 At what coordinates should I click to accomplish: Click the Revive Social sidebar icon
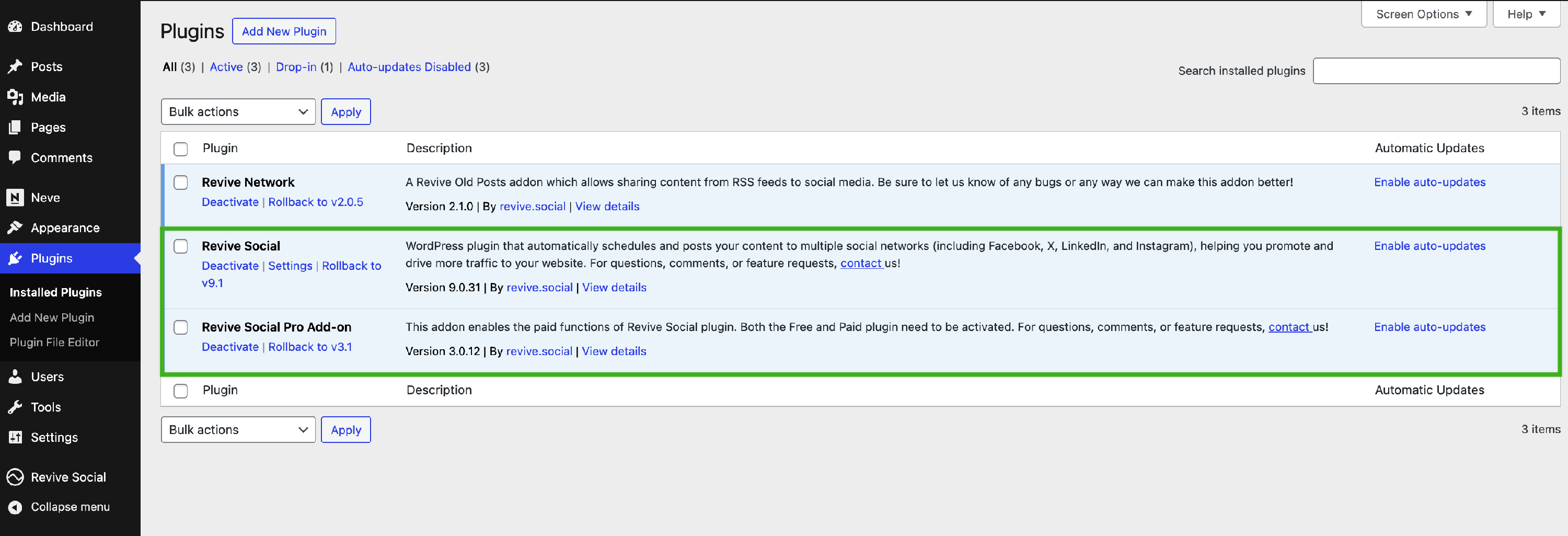(15, 477)
